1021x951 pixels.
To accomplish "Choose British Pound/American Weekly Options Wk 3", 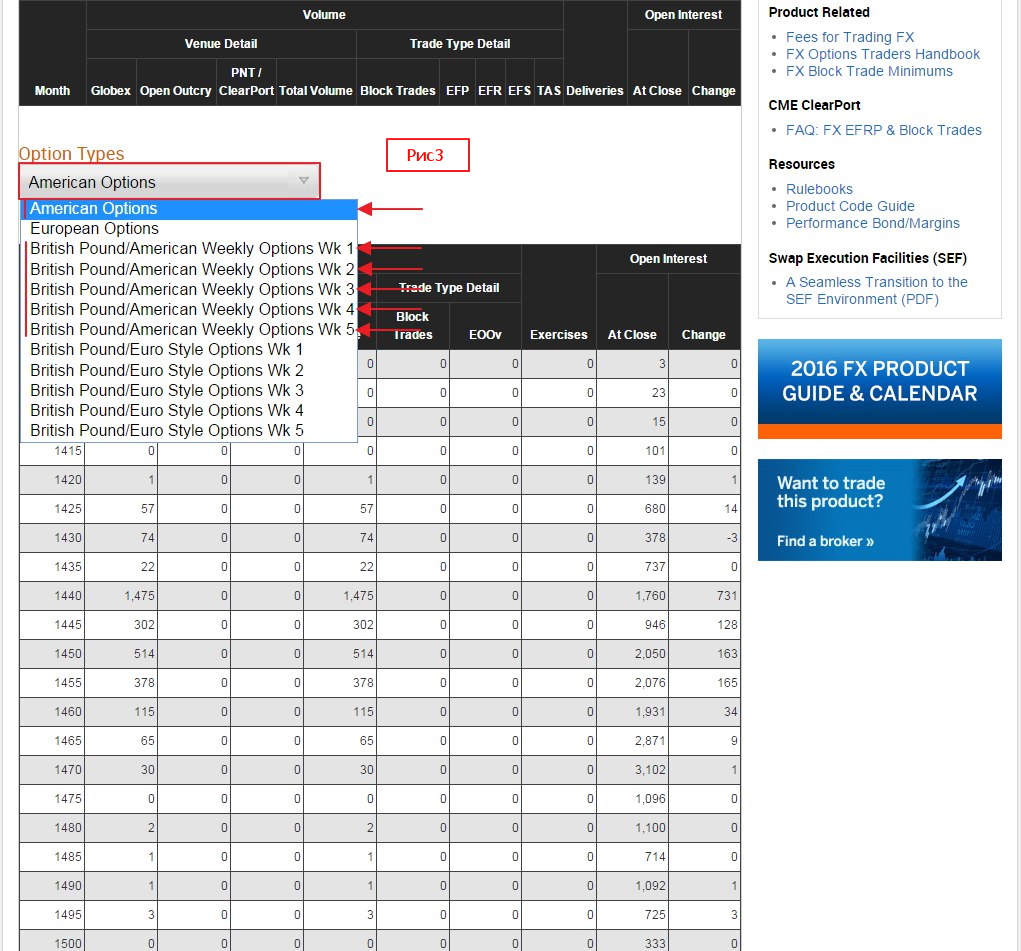I will [189, 289].
